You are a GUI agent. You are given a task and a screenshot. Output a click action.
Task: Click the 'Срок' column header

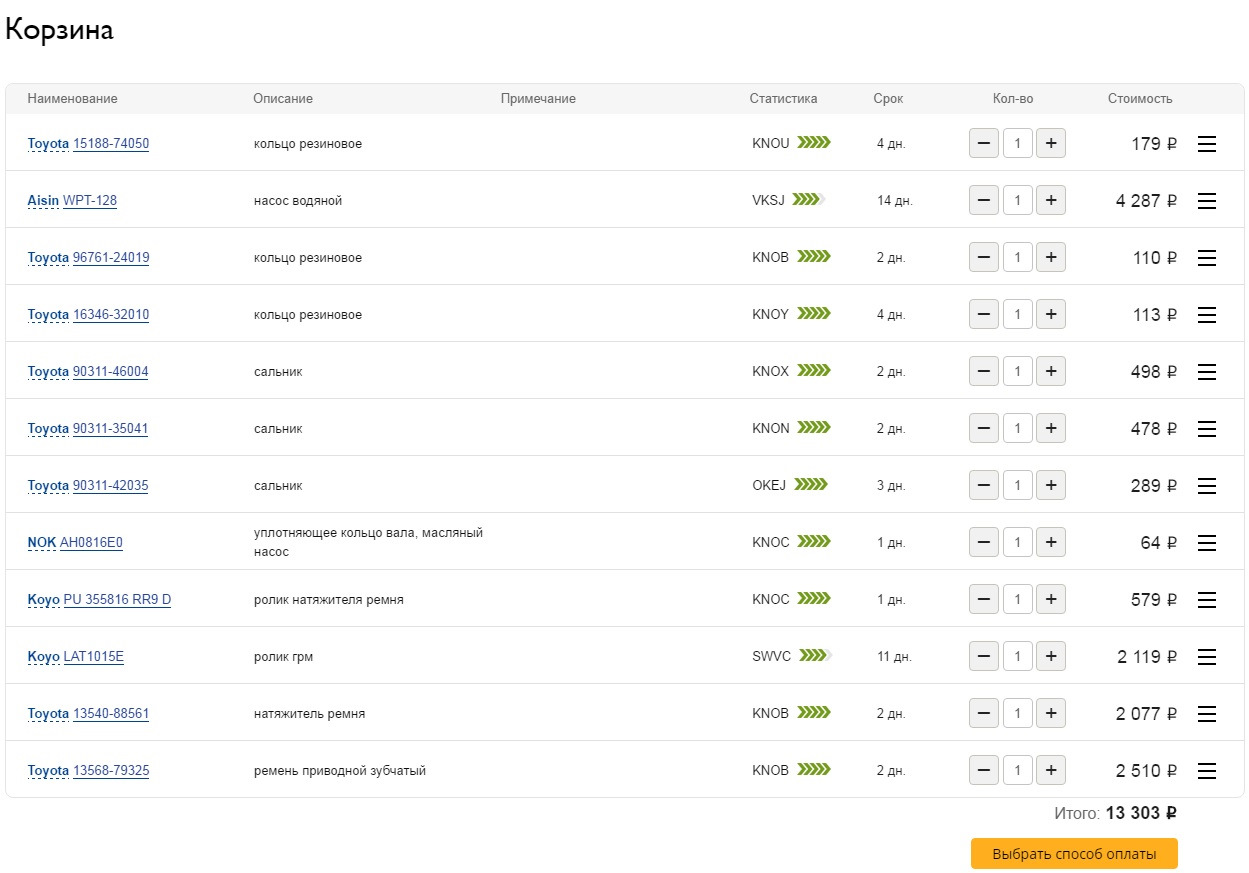tap(887, 99)
